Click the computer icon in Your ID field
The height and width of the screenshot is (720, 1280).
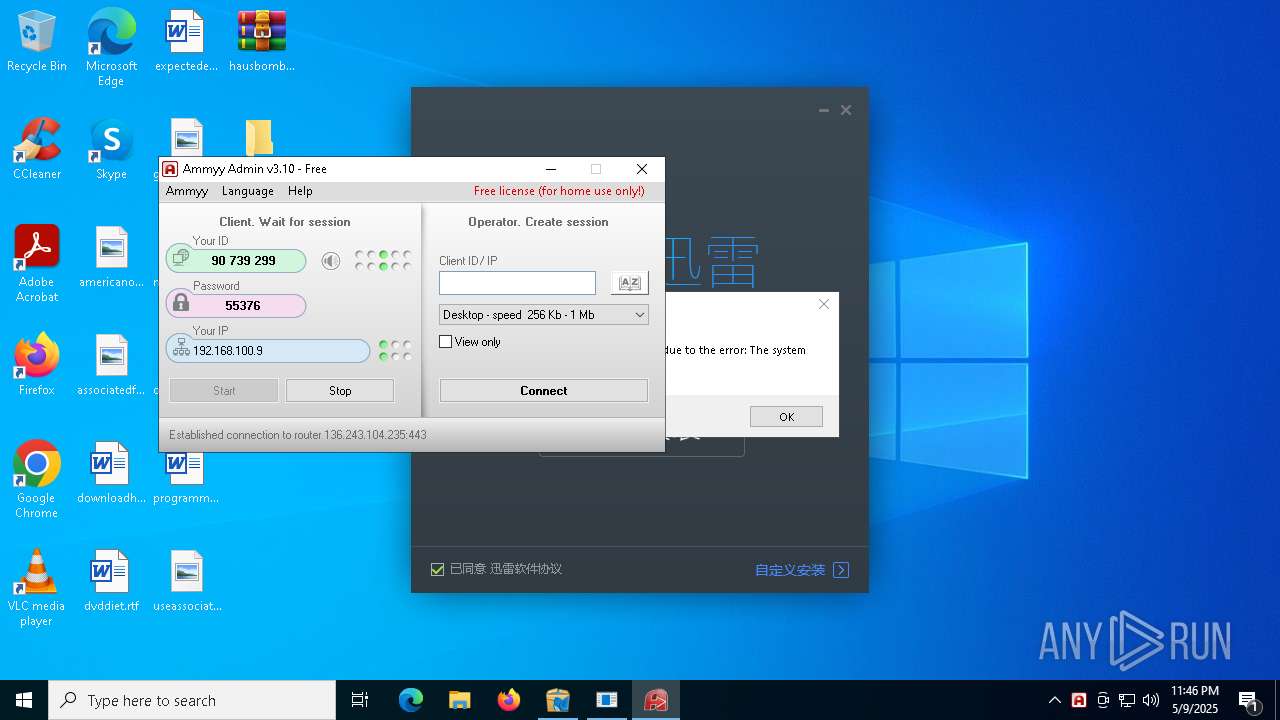point(180,258)
